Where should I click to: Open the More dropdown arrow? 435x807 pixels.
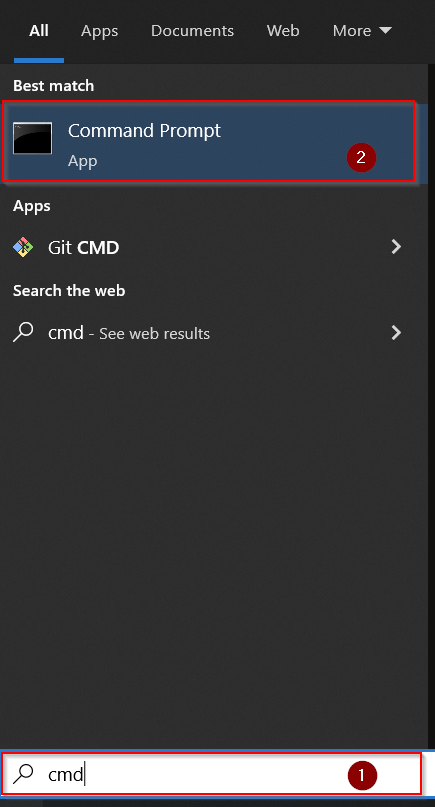click(x=385, y=30)
